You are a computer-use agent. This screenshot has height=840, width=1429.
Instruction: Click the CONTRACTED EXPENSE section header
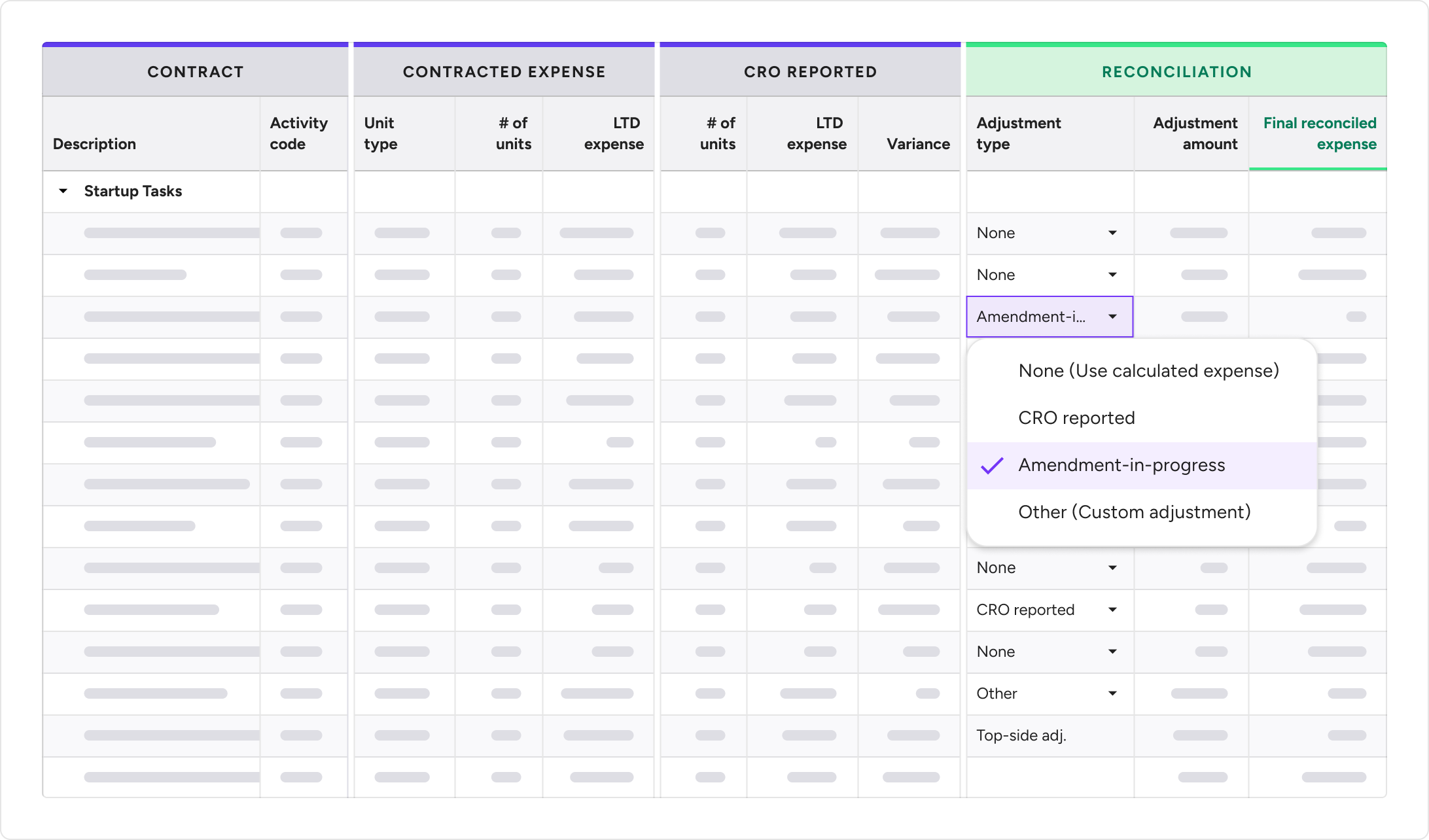[x=504, y=72]
